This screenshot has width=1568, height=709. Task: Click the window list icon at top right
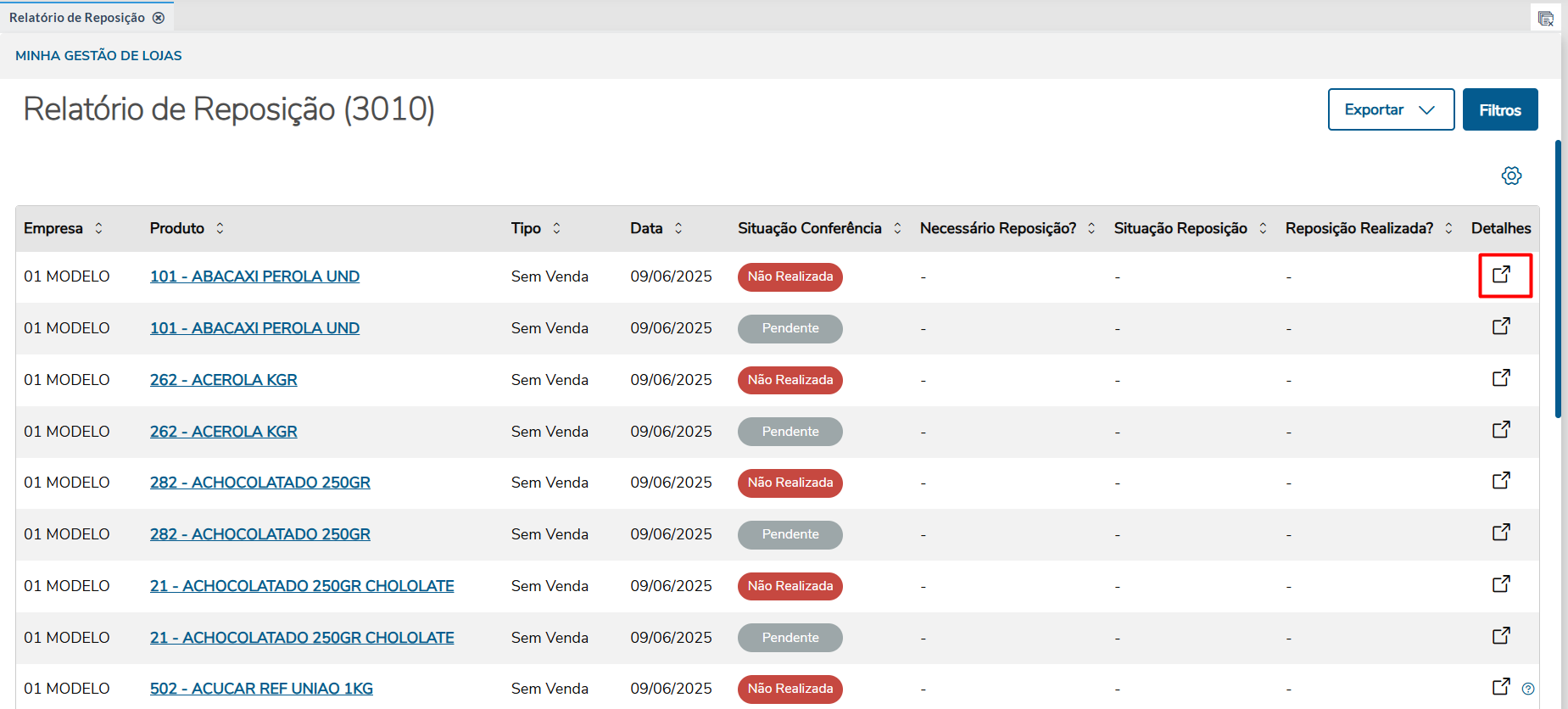[x=1545, y=18]
